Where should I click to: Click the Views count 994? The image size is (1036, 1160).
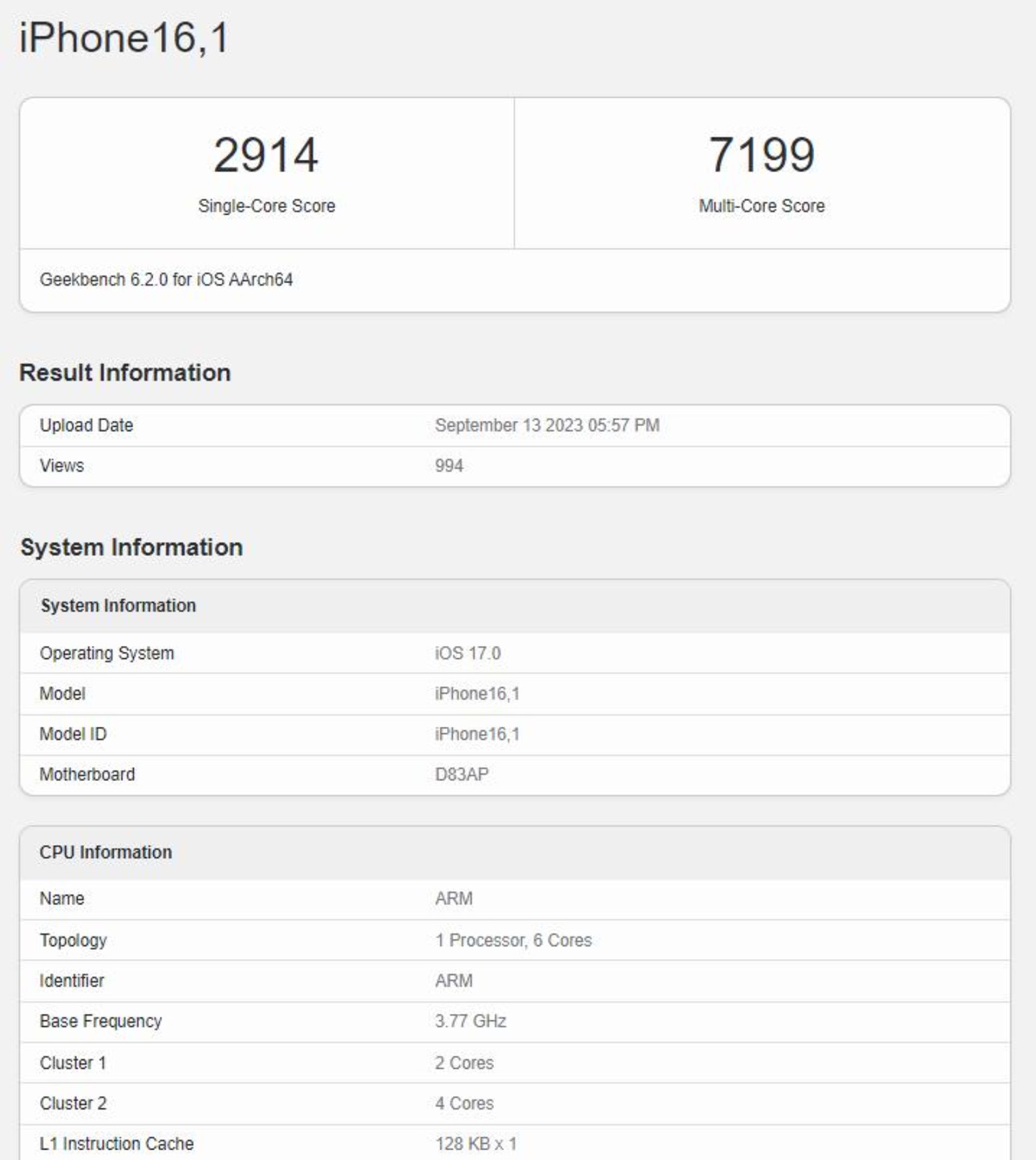449,466
